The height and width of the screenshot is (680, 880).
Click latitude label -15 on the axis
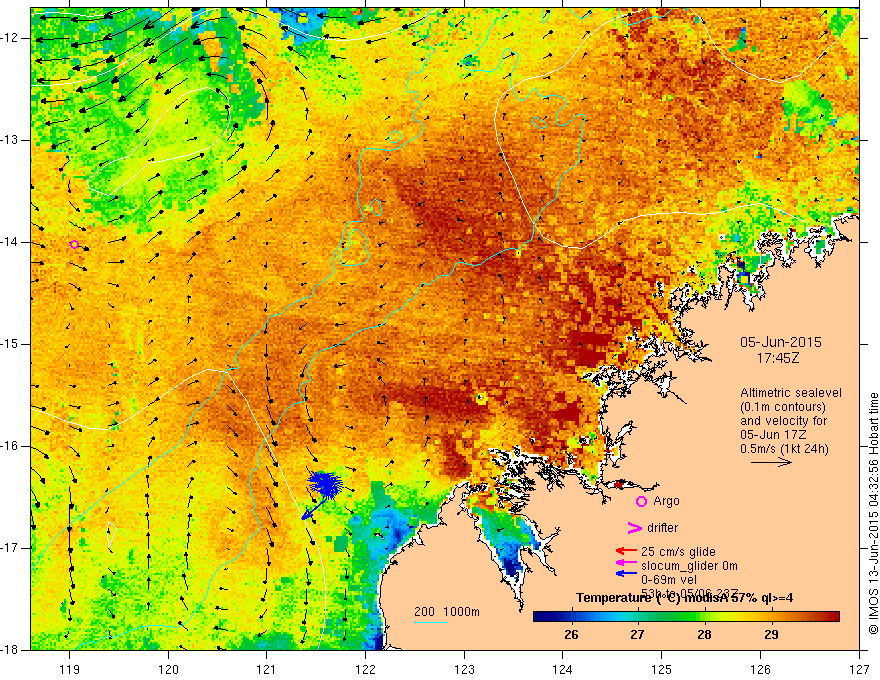point(11,344)
